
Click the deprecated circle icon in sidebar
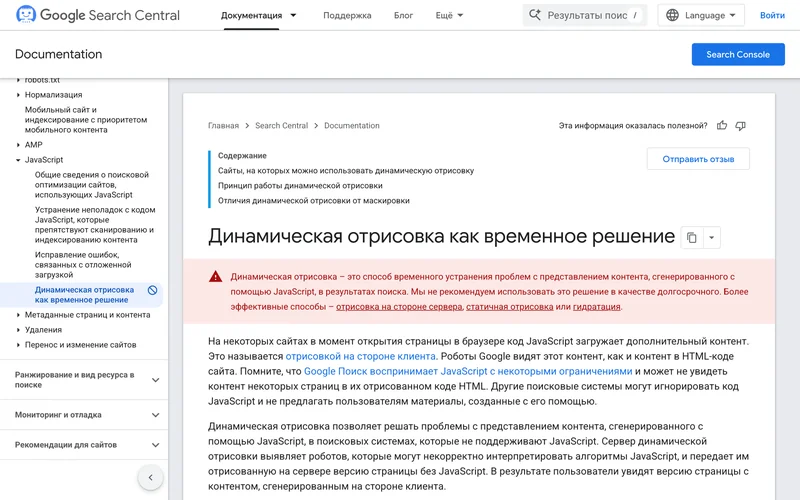point(152,290)
